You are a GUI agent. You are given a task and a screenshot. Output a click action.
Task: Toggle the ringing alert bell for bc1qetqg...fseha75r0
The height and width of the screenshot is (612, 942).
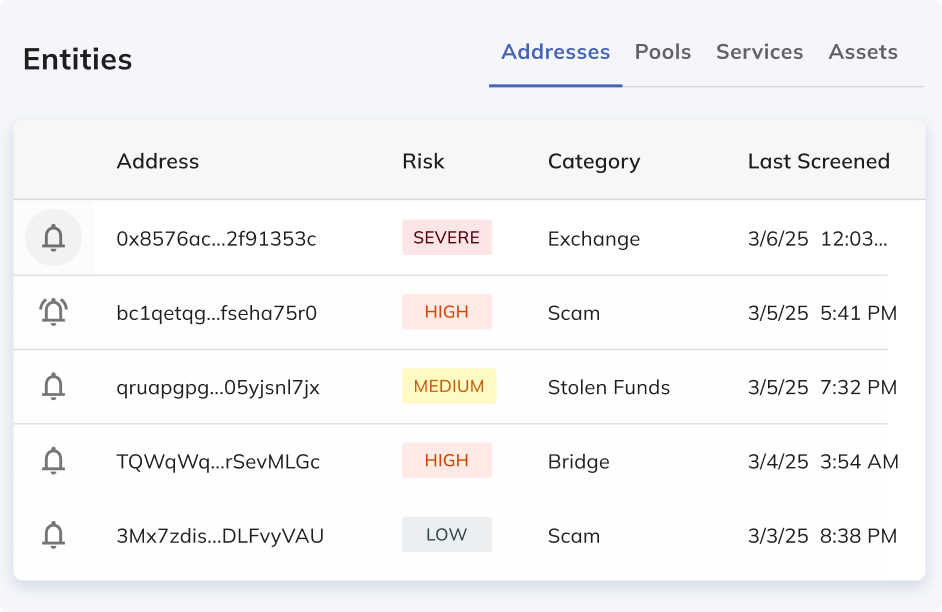(53, 312)
